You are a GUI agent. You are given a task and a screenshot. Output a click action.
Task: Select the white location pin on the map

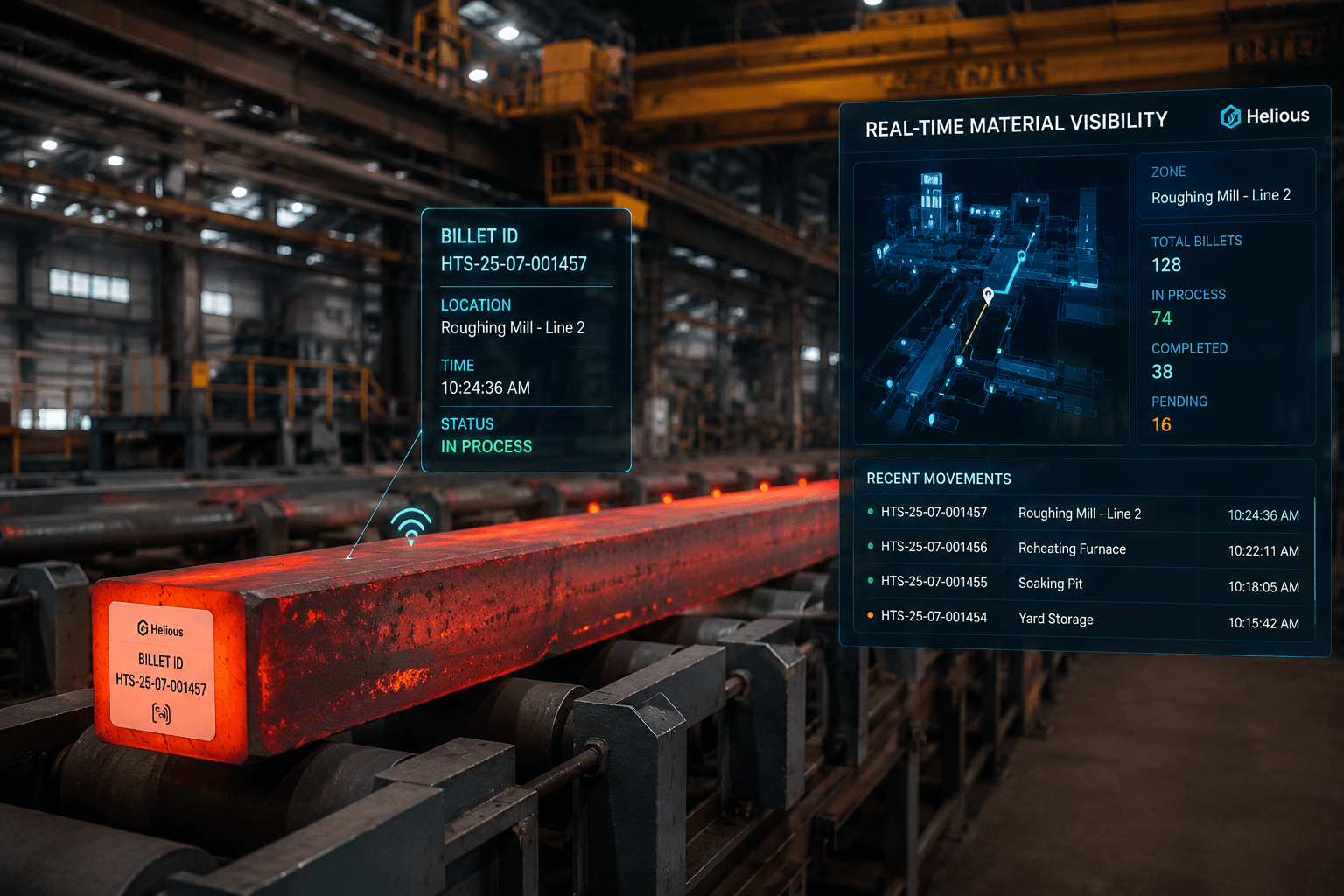[988, 297]
